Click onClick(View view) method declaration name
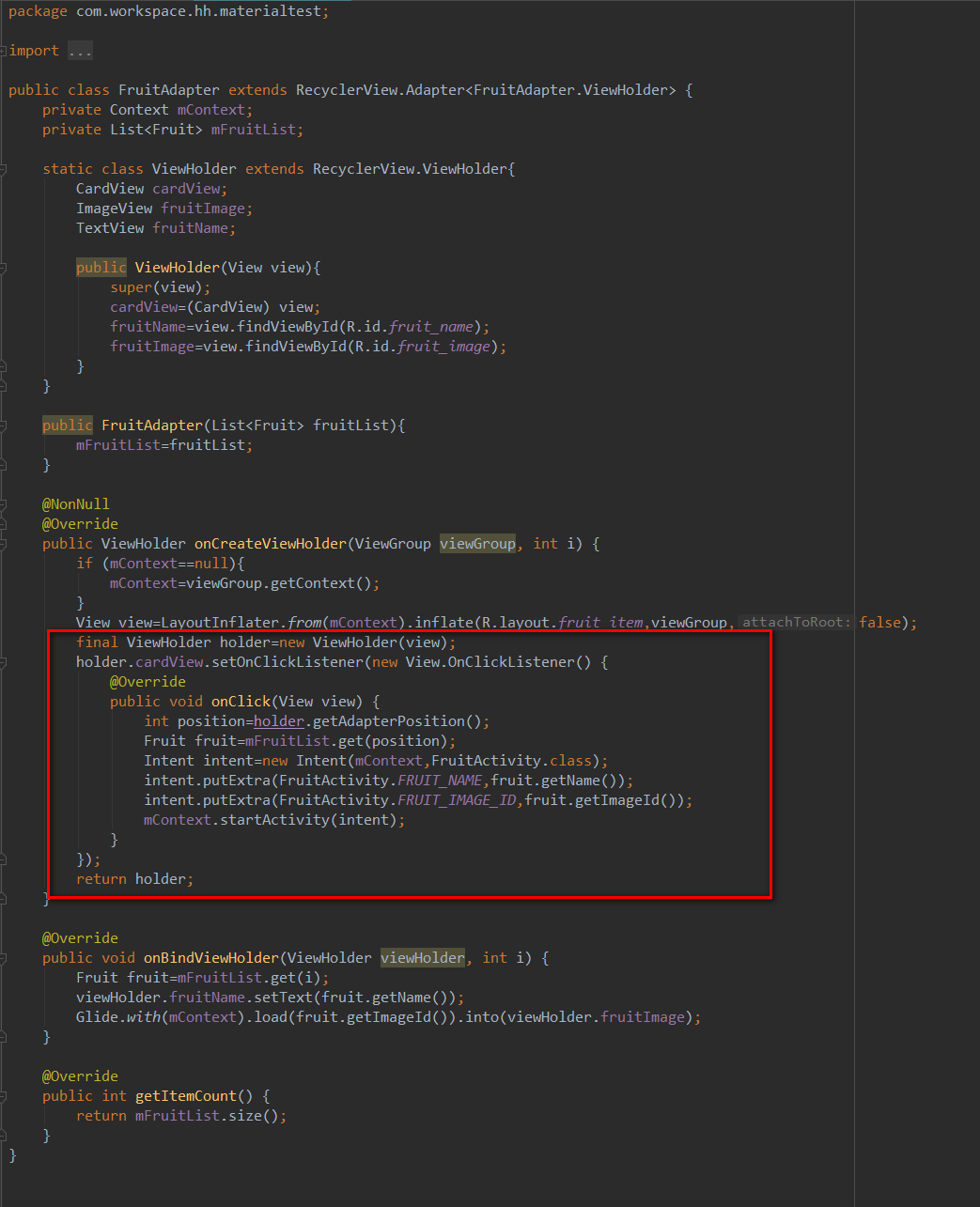The image size is (980, 1207). pyautogui.click(x=241, y=702)
